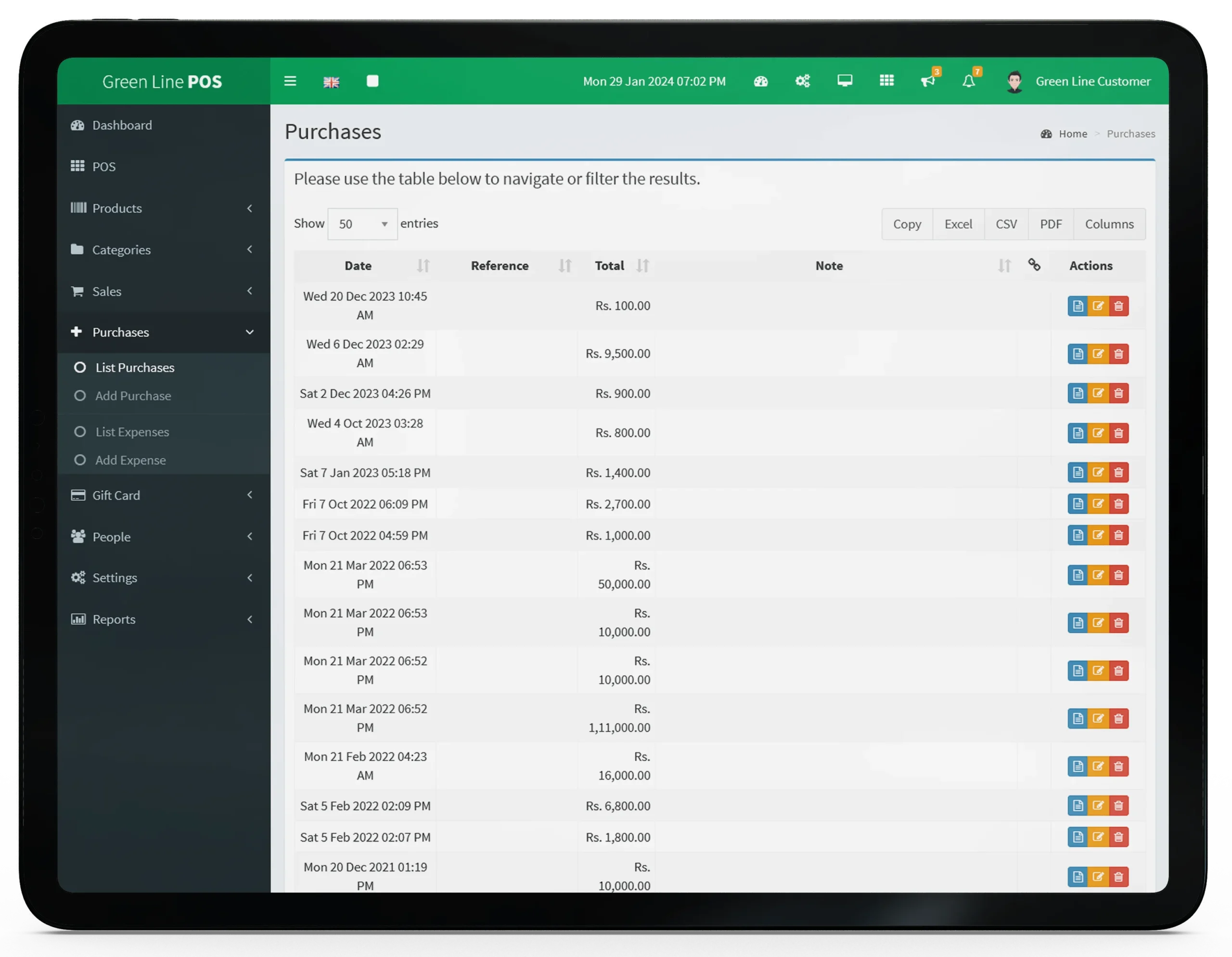Open bell notifications with badge 7
This screenshot has width=1232, height=957.
[969, 82]
